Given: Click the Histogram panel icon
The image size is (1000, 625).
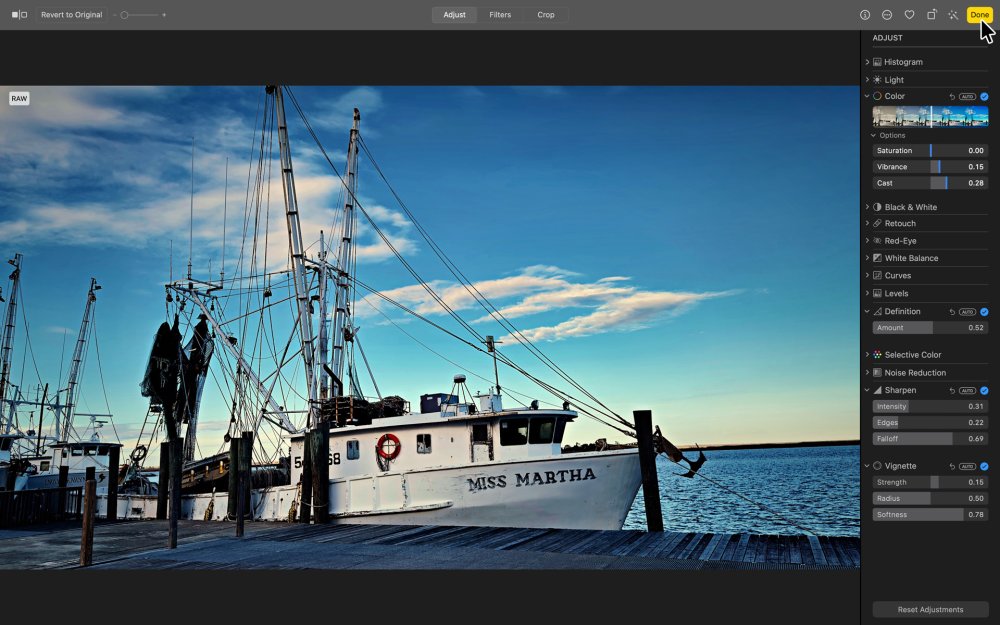Looking at the screenshot, I should [x=878, y=62].
